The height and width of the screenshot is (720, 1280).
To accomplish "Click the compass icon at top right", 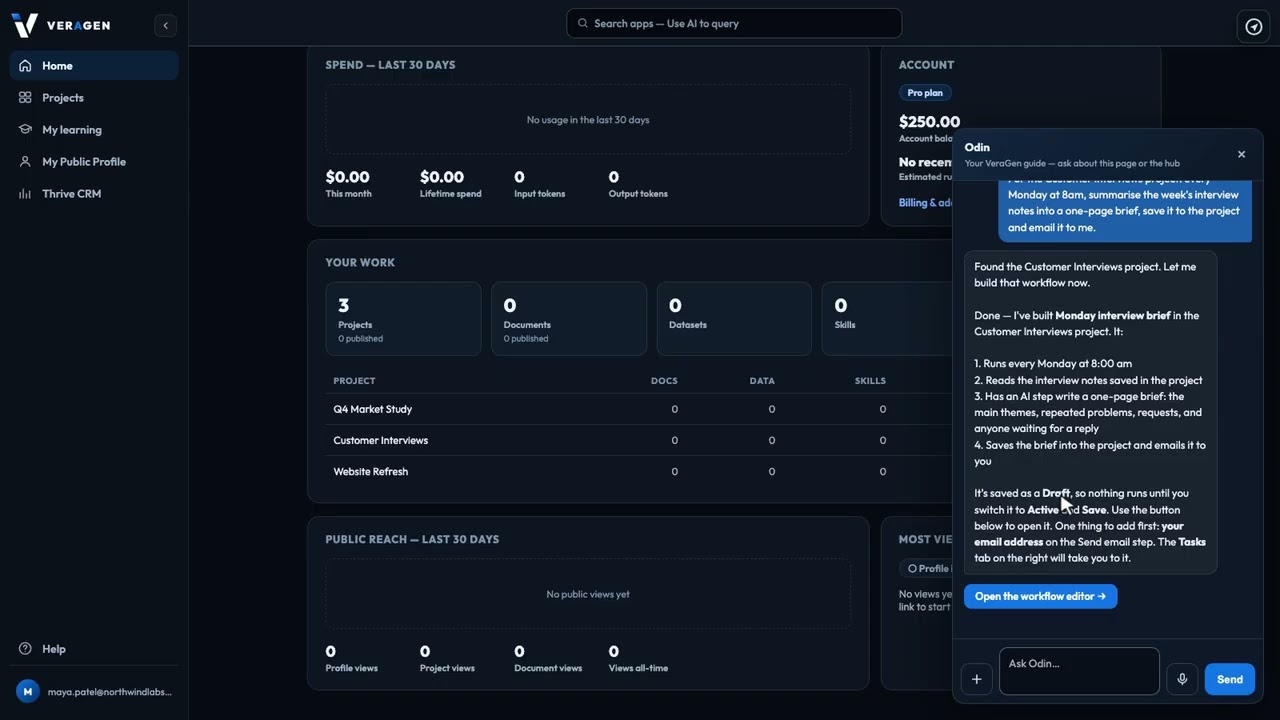I will tap(1254, 26).
